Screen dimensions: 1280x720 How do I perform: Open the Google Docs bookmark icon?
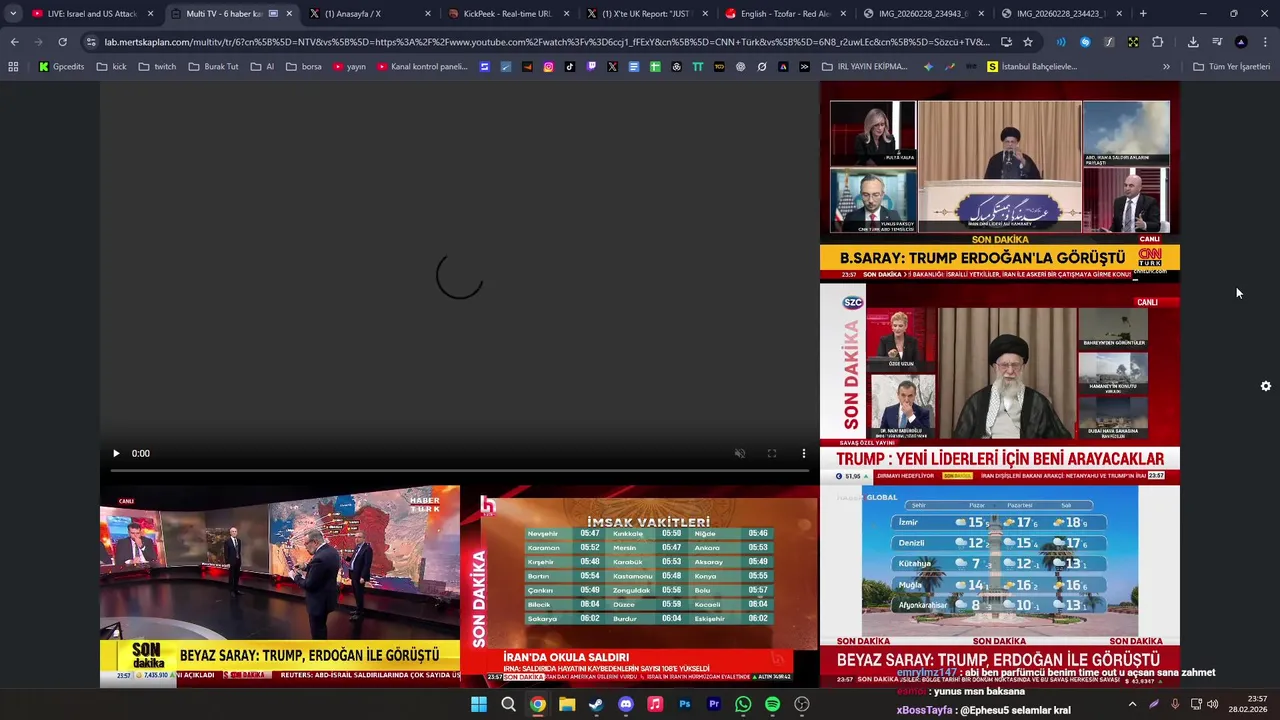(634, 67)
